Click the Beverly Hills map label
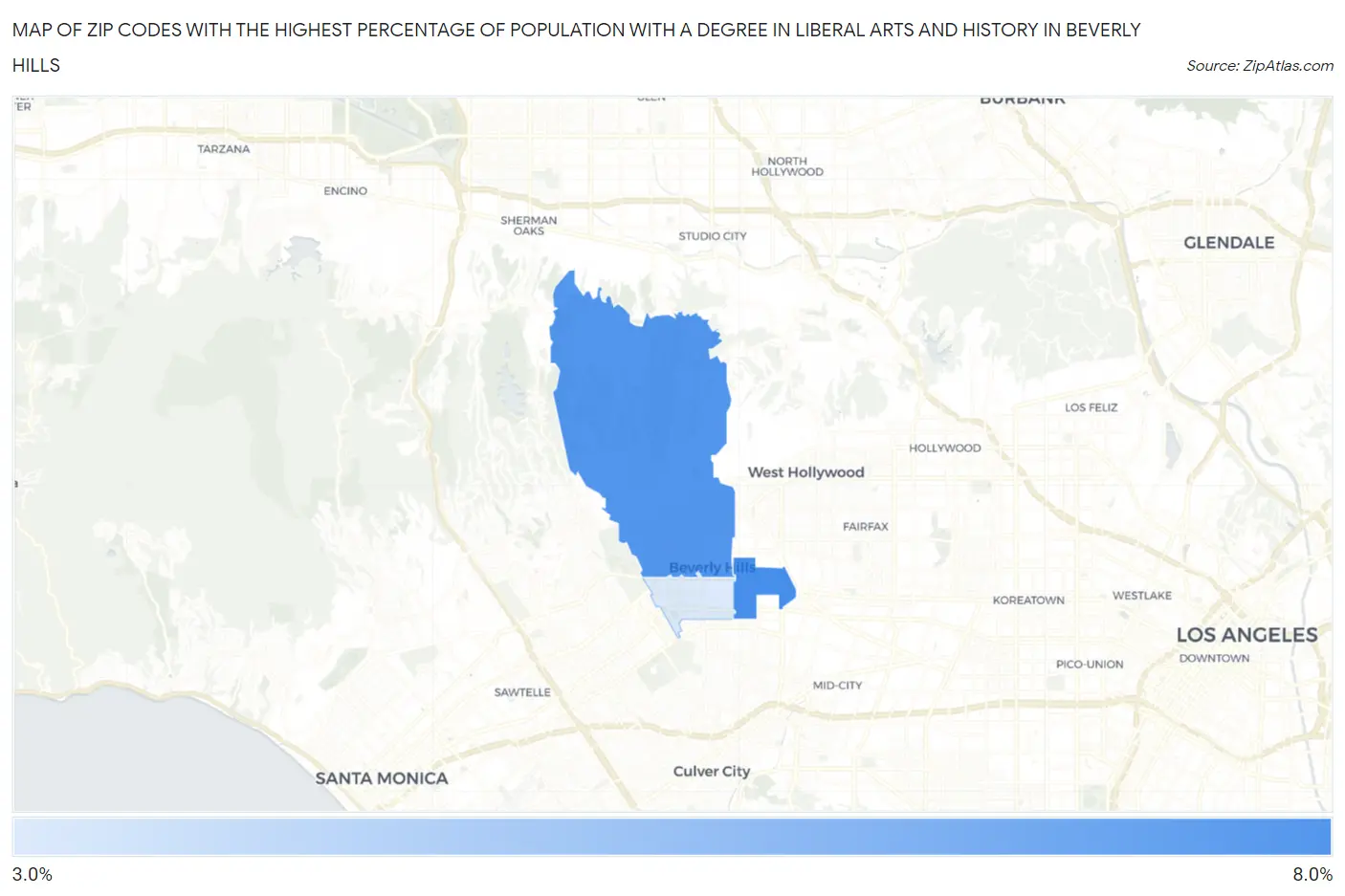 point(712,568)
